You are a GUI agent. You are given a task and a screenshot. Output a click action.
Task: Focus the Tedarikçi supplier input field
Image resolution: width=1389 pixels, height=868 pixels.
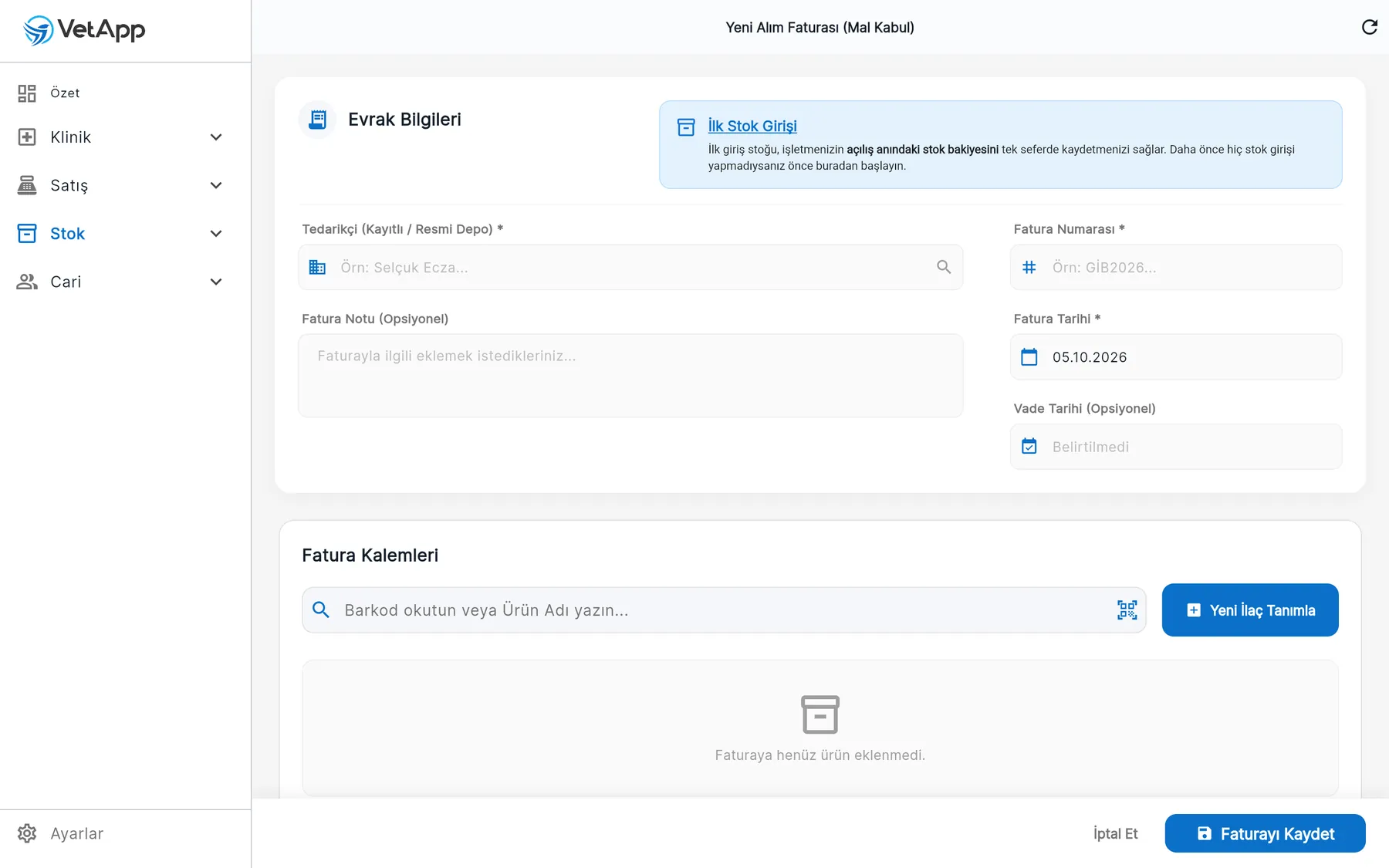[630, 267]
